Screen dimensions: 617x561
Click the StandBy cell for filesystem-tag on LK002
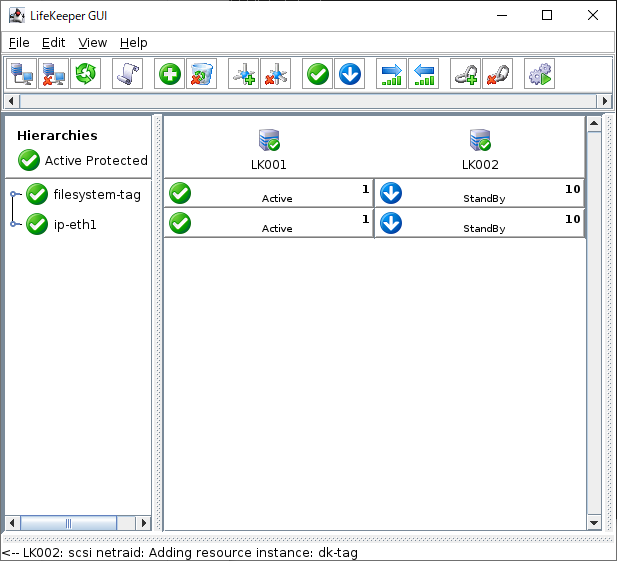click(480, 193)
